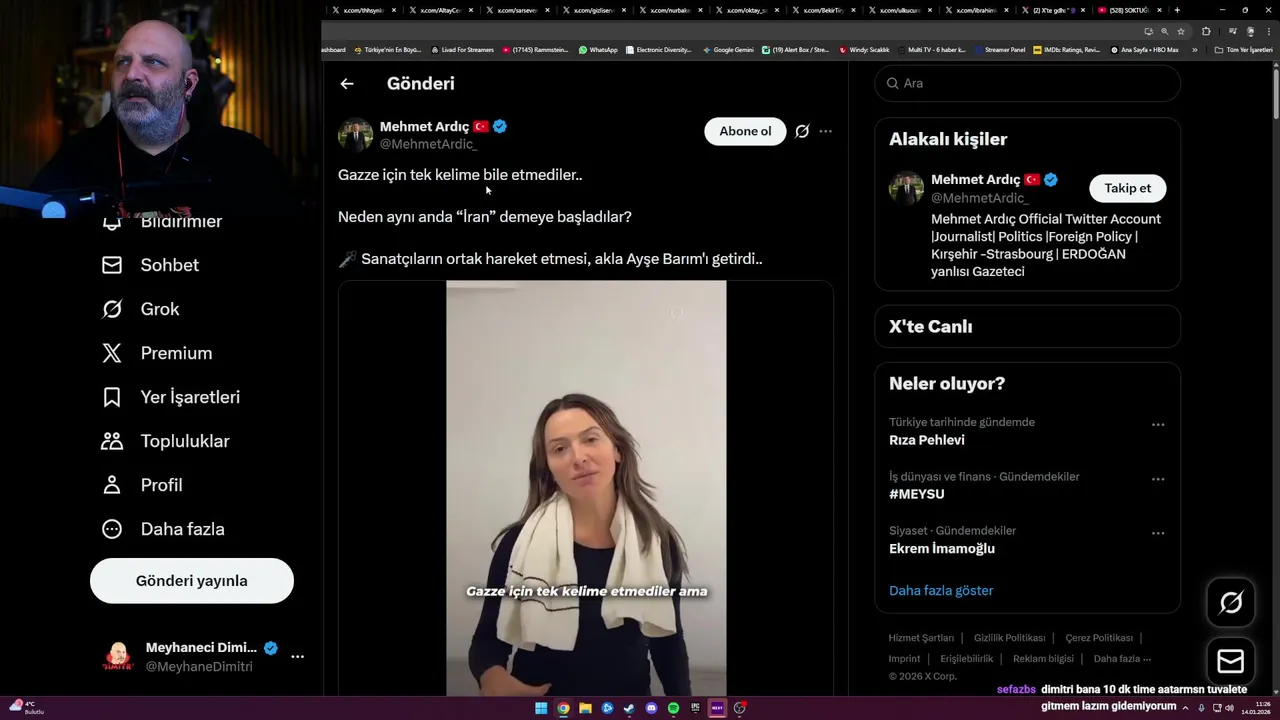This screenshot has width=1280, height=720.
Task: Switch to the x.com/sarsever tab
Action: click(x=517, y=10)
